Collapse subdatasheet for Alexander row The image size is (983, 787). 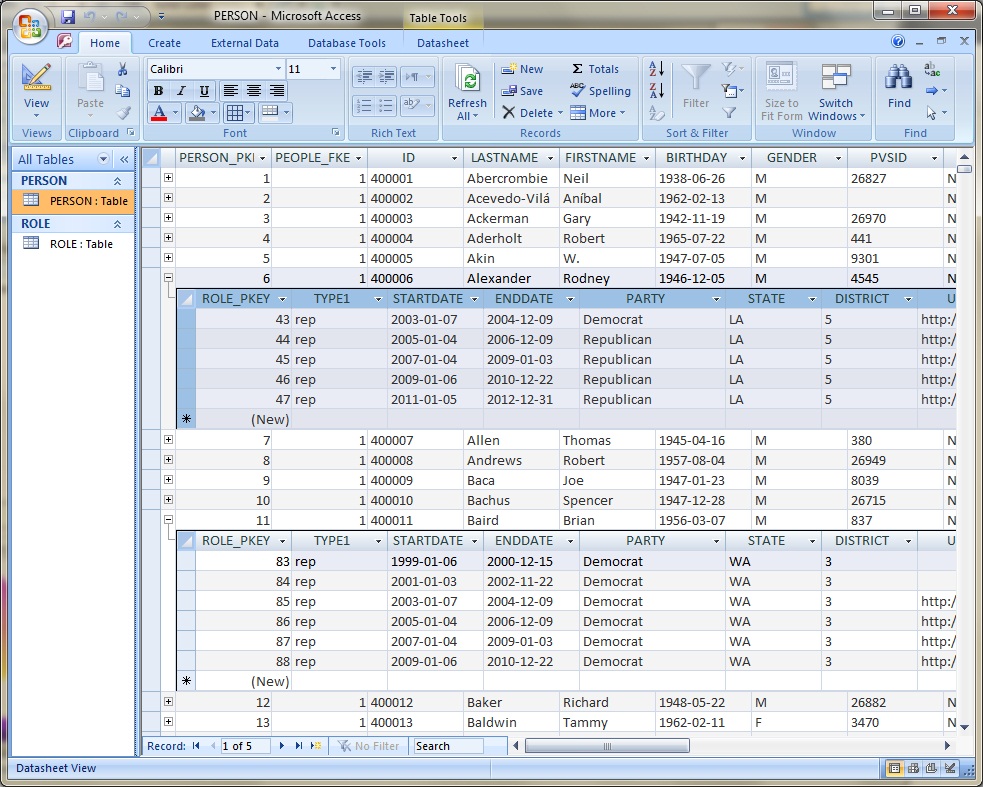tap(169, 277)
